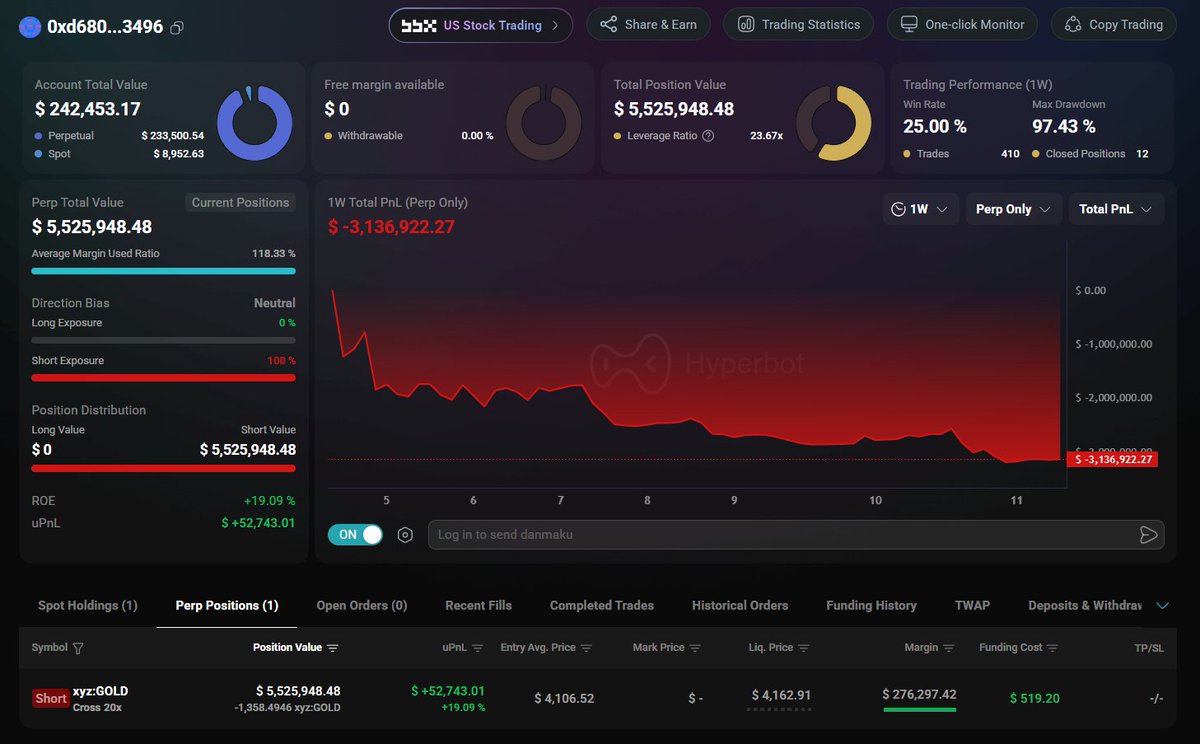Click the uPnL $ +52,743.01 in sidebar

click(258, 523)
